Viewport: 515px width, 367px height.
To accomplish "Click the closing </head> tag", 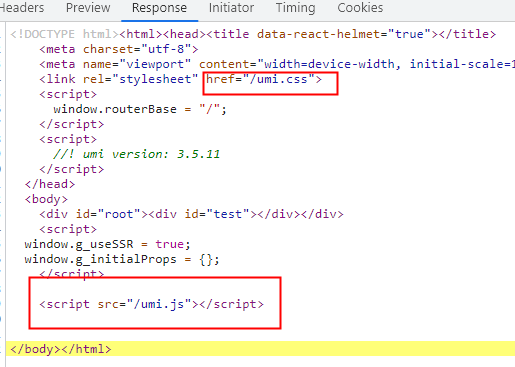I will (x=50, y=184).
